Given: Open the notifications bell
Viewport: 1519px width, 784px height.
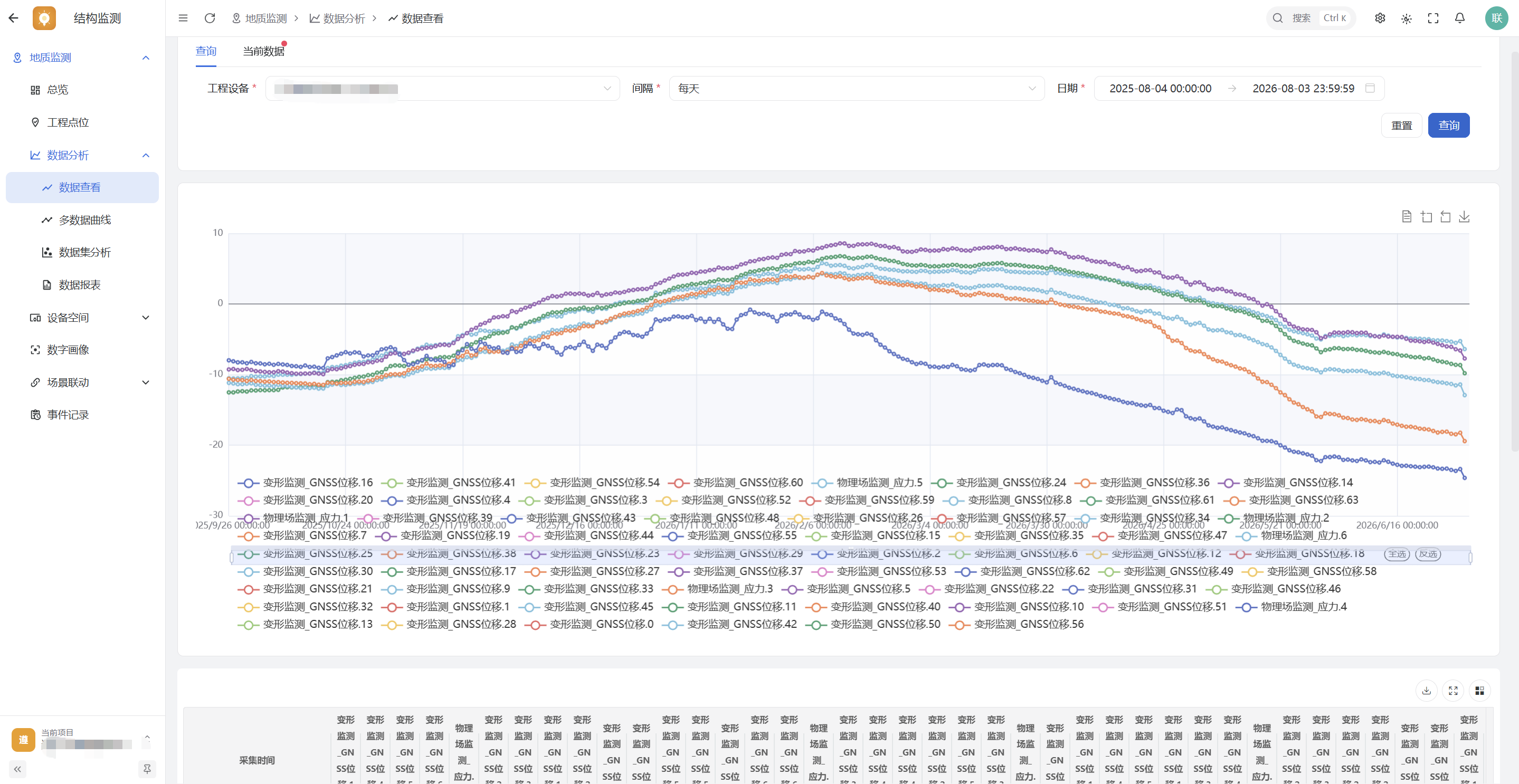Looking at the screenshot, I should point(1459,18).
